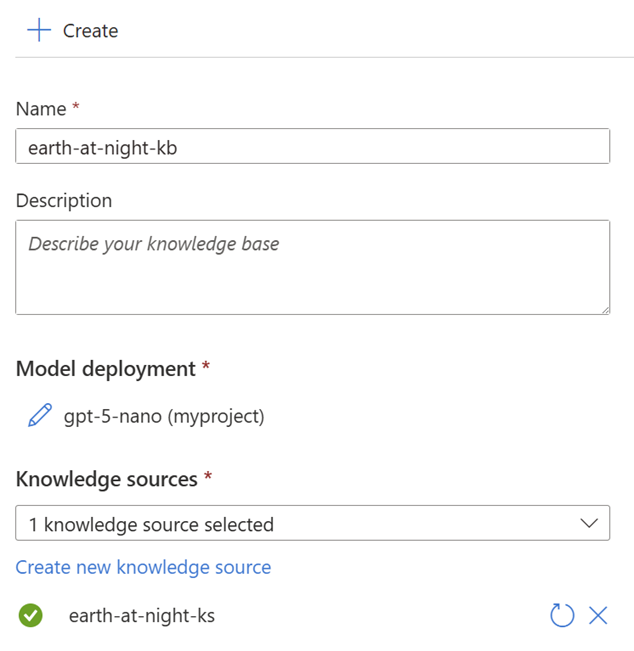Click the Name field label

(x=41, y=109)
